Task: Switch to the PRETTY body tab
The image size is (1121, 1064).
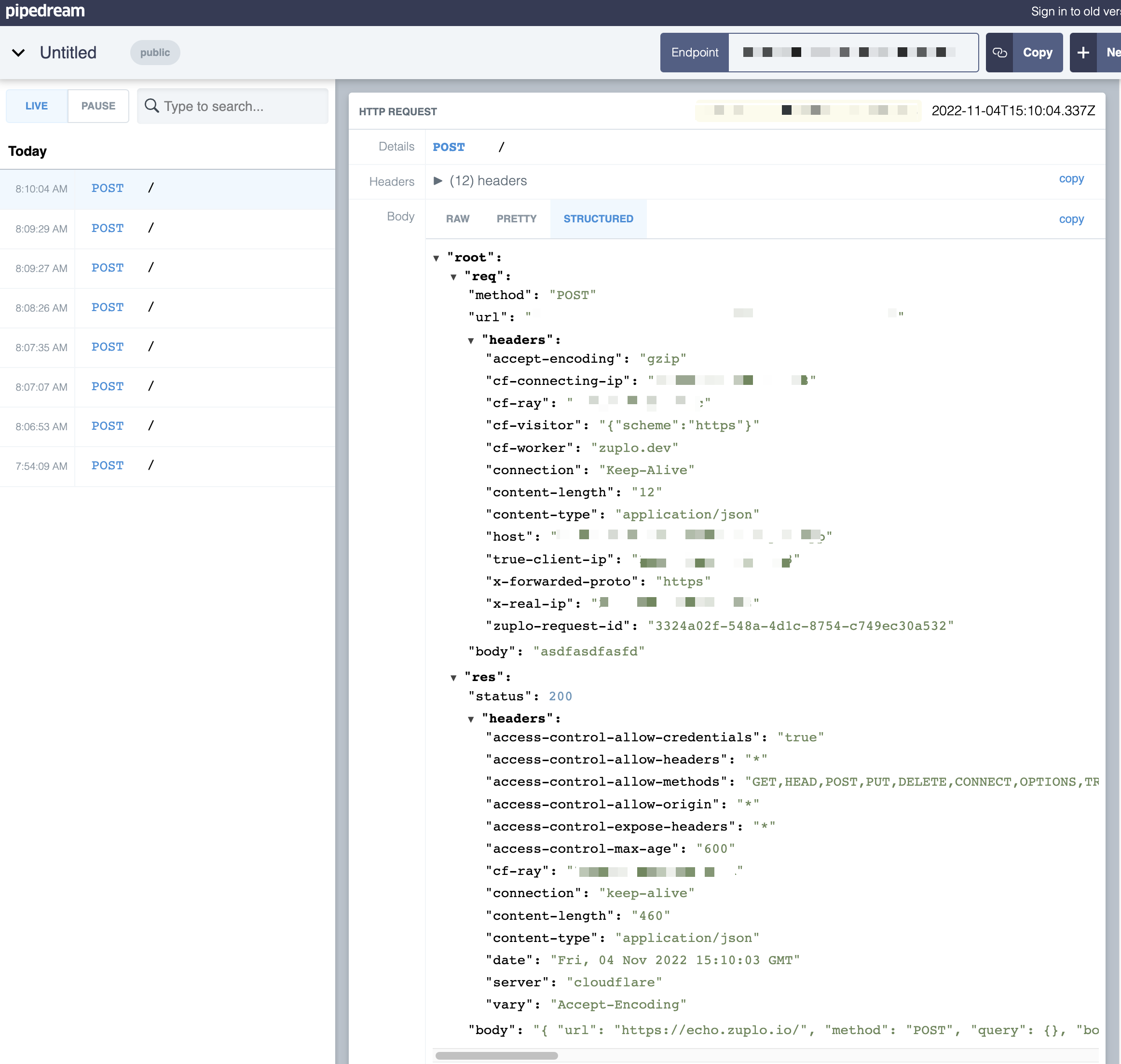Action: [x=516, y=219]
